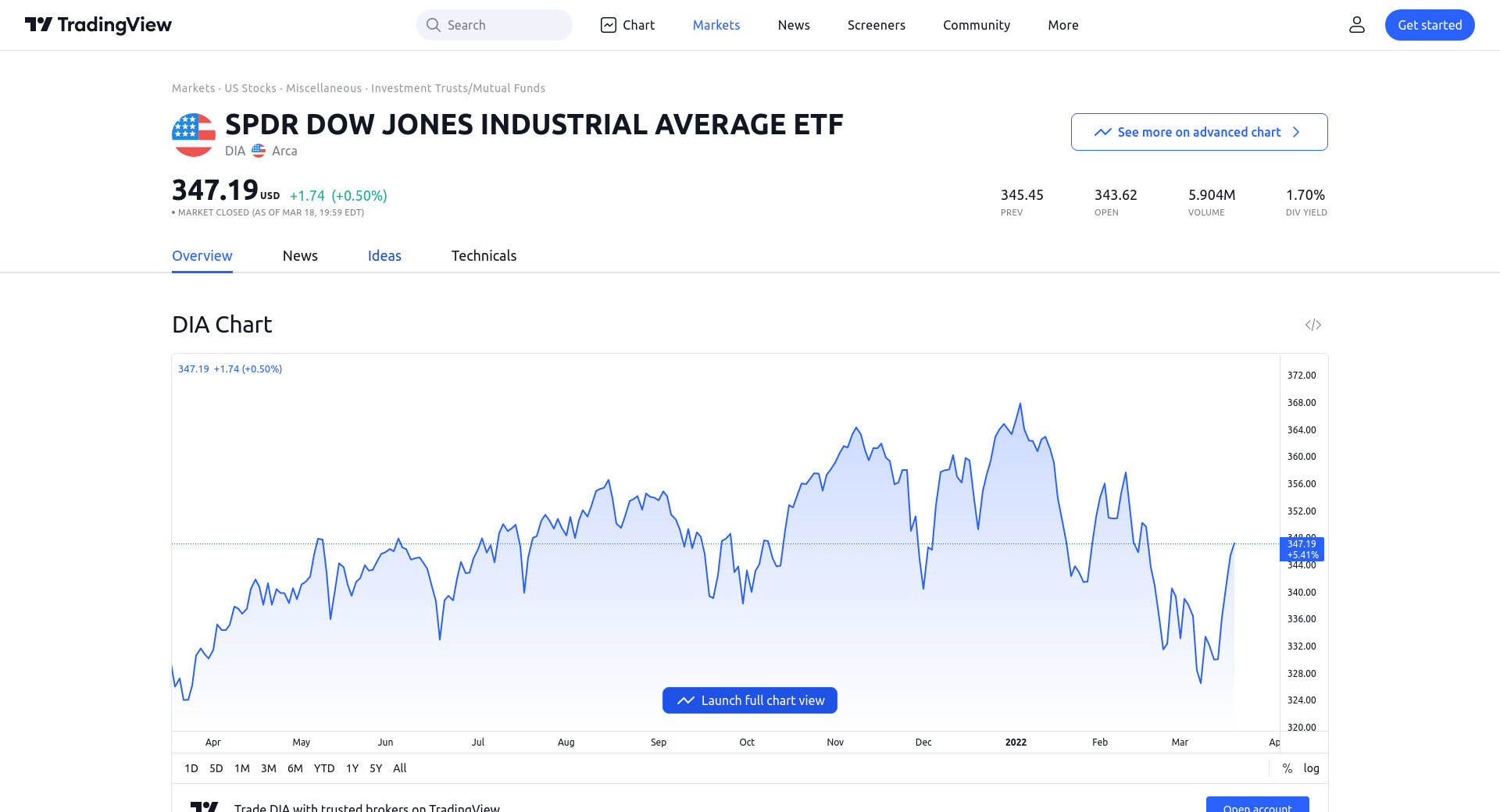Switch to the Technicals tab
This screenshot has height=812, width=1500.
click(484, 256)
